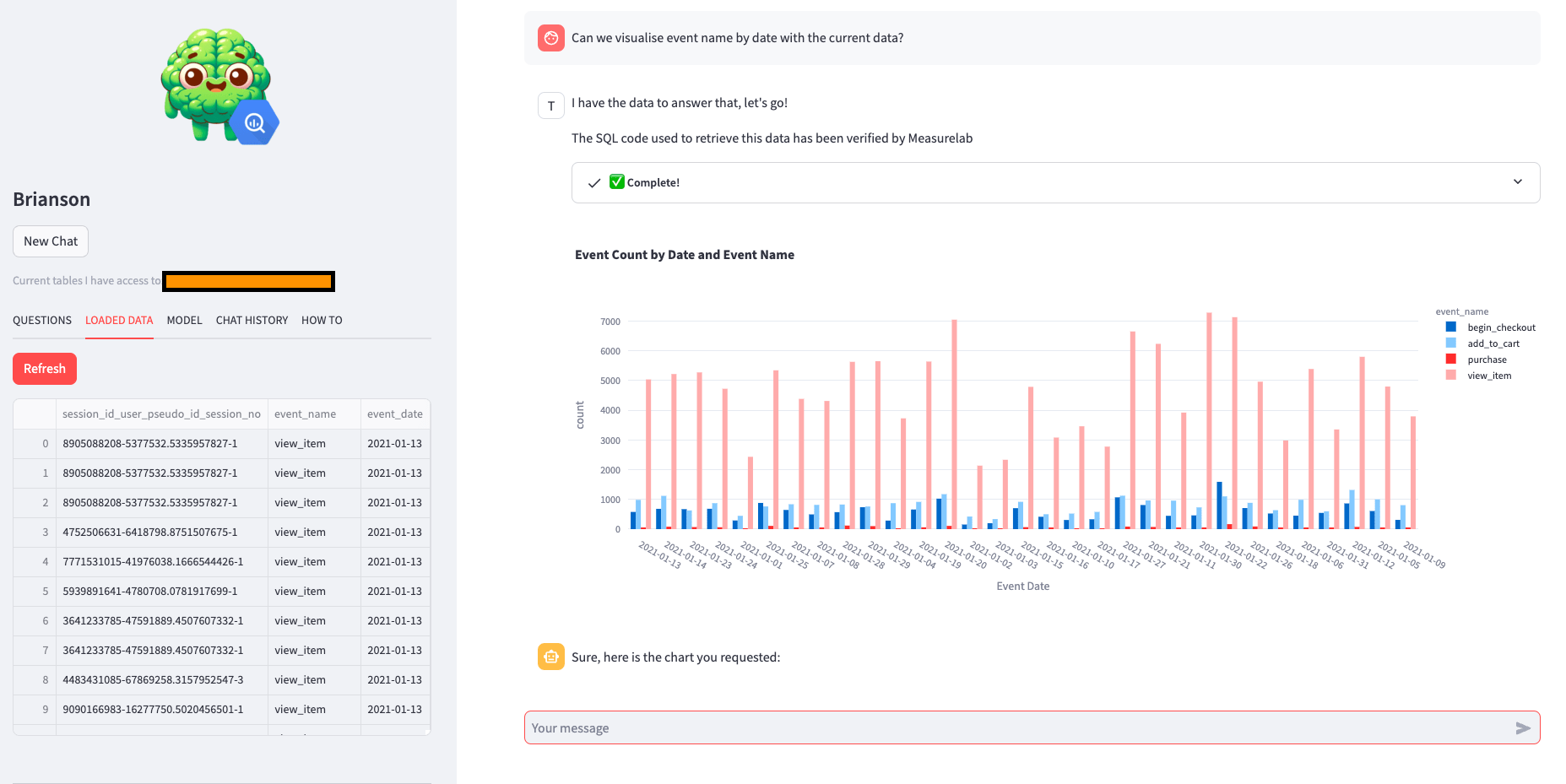Select session cell 4483431085-67869258.3157952547-3
Viewport: 1566px width, 784px height.
point(161,680)
